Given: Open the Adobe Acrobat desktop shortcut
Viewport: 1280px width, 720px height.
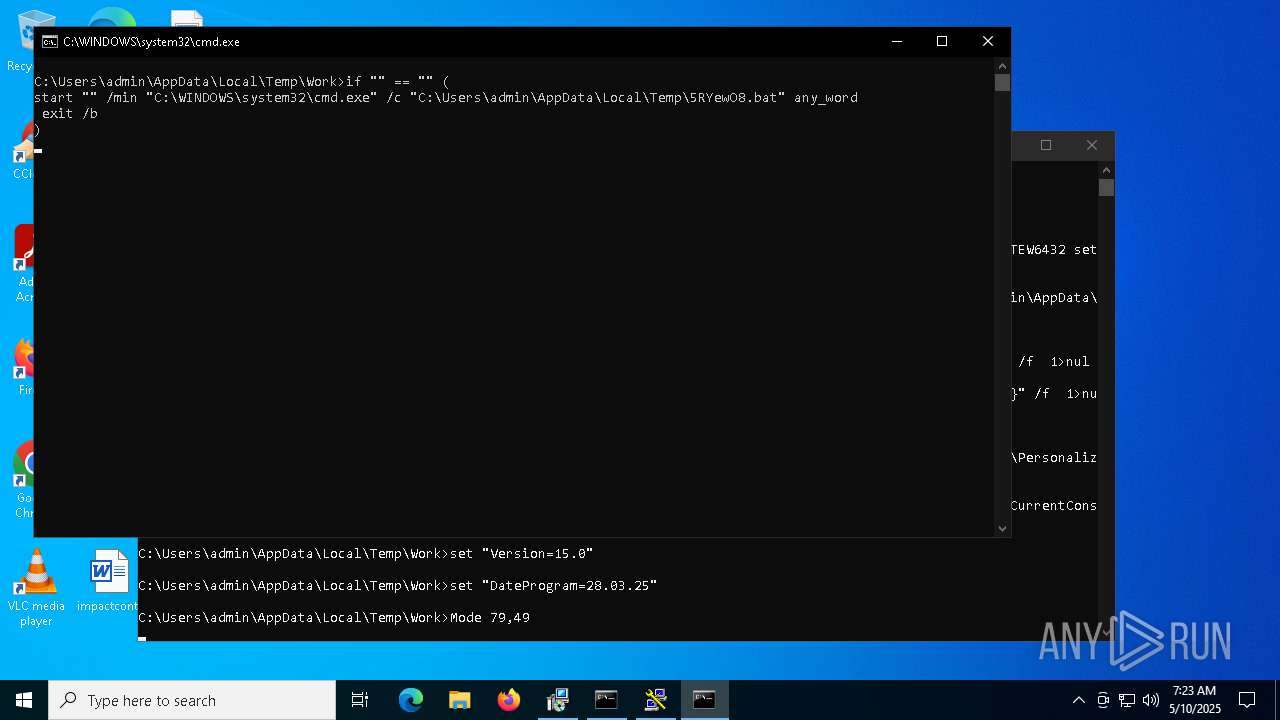Looking at the screenshot, I should pos(24,263).
